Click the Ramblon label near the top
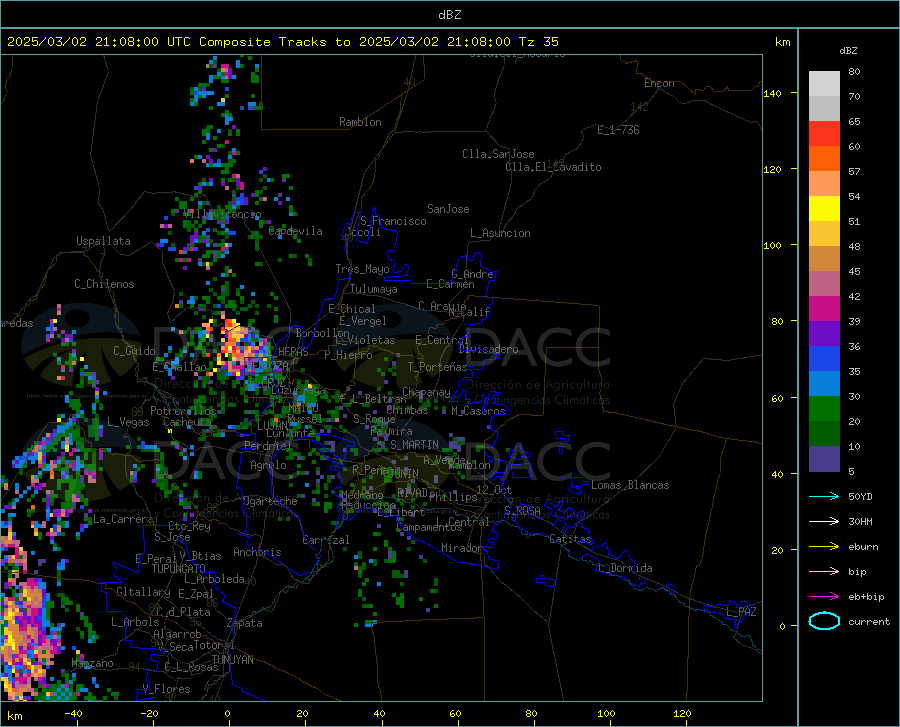Screen dimensions: 900x727 tap(360, 122)
